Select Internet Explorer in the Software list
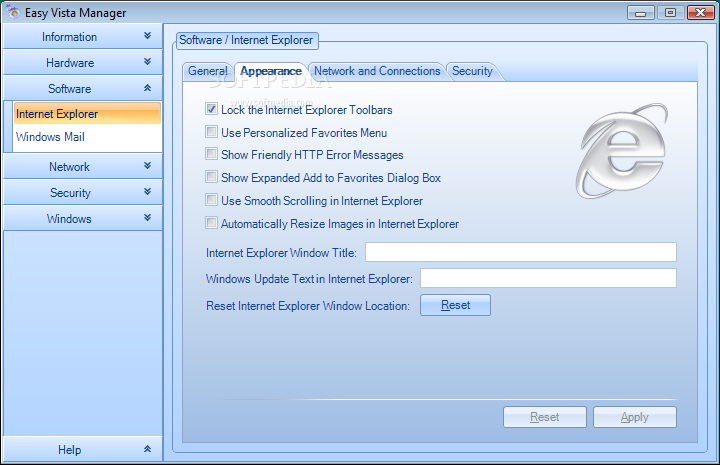The width and height of the screenshot is (720, 465). pyautogui.click(x=87, y=113)
